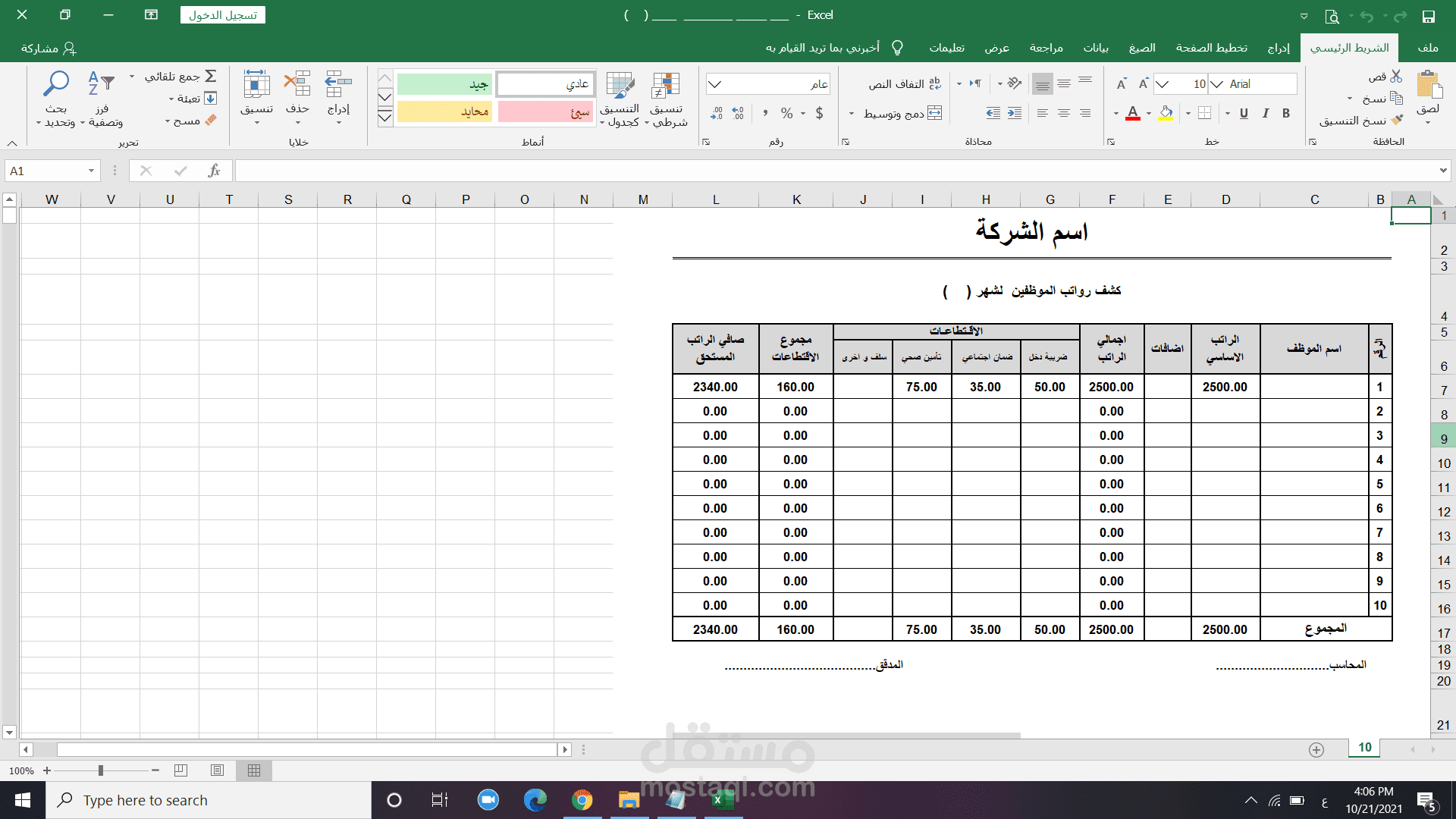Open Find & Select magnifier tool
This screenshot has width=1456, height=819.
[56, 84]
